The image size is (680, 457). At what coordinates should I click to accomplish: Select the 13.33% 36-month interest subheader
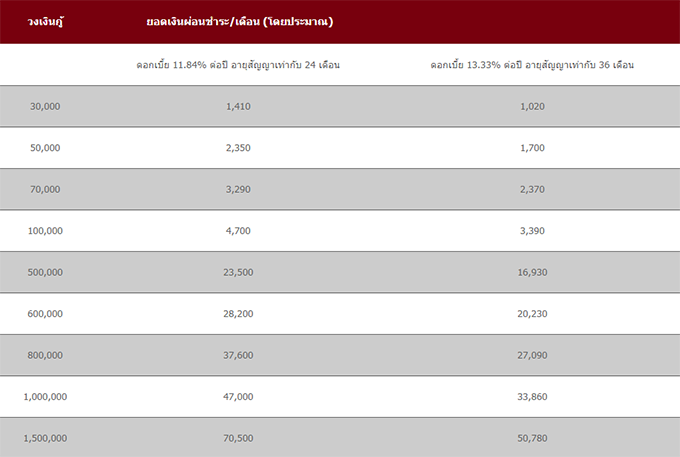(533, 65)
